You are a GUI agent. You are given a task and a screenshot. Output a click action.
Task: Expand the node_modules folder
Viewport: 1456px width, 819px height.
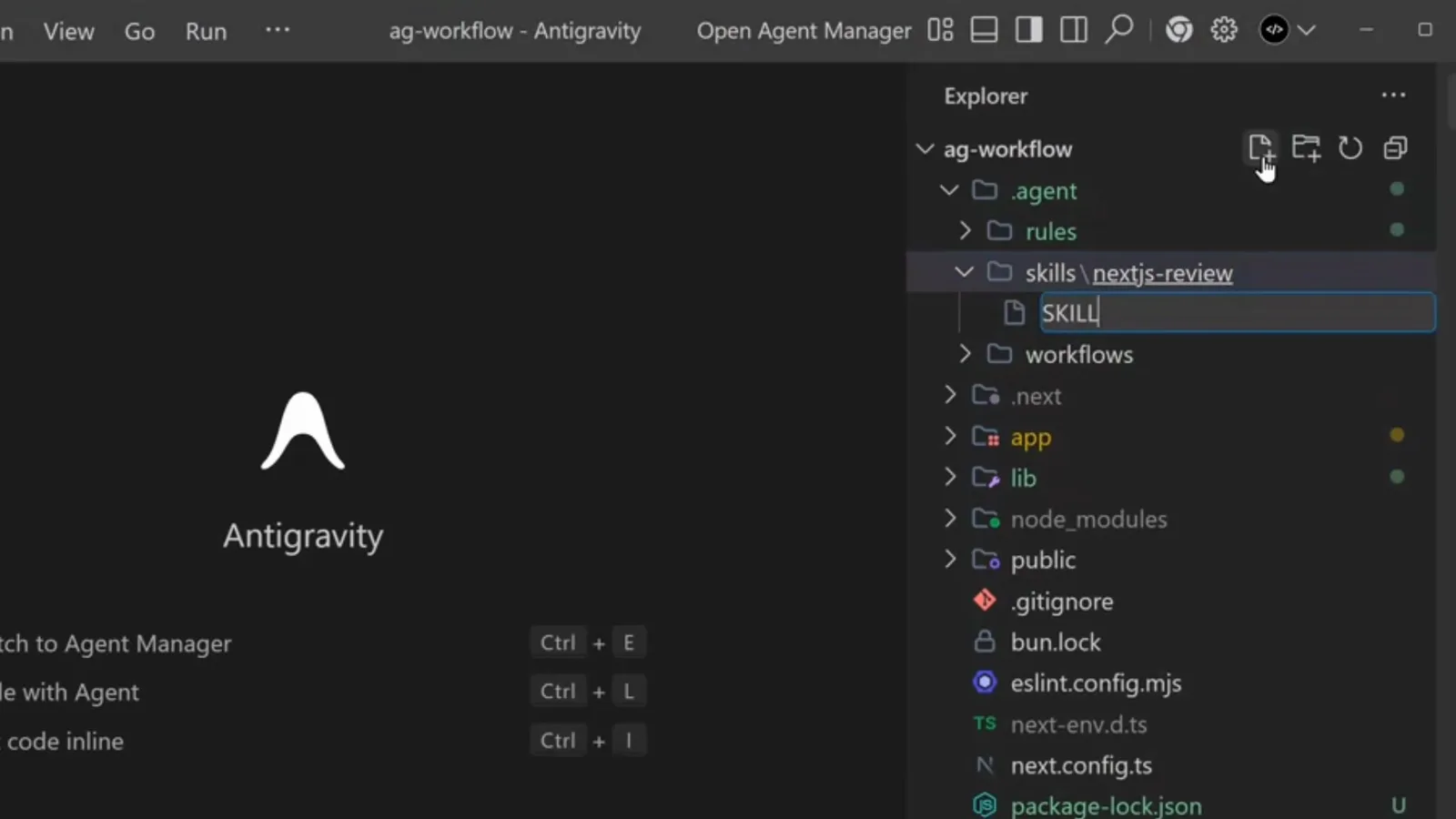coord(950,519)
